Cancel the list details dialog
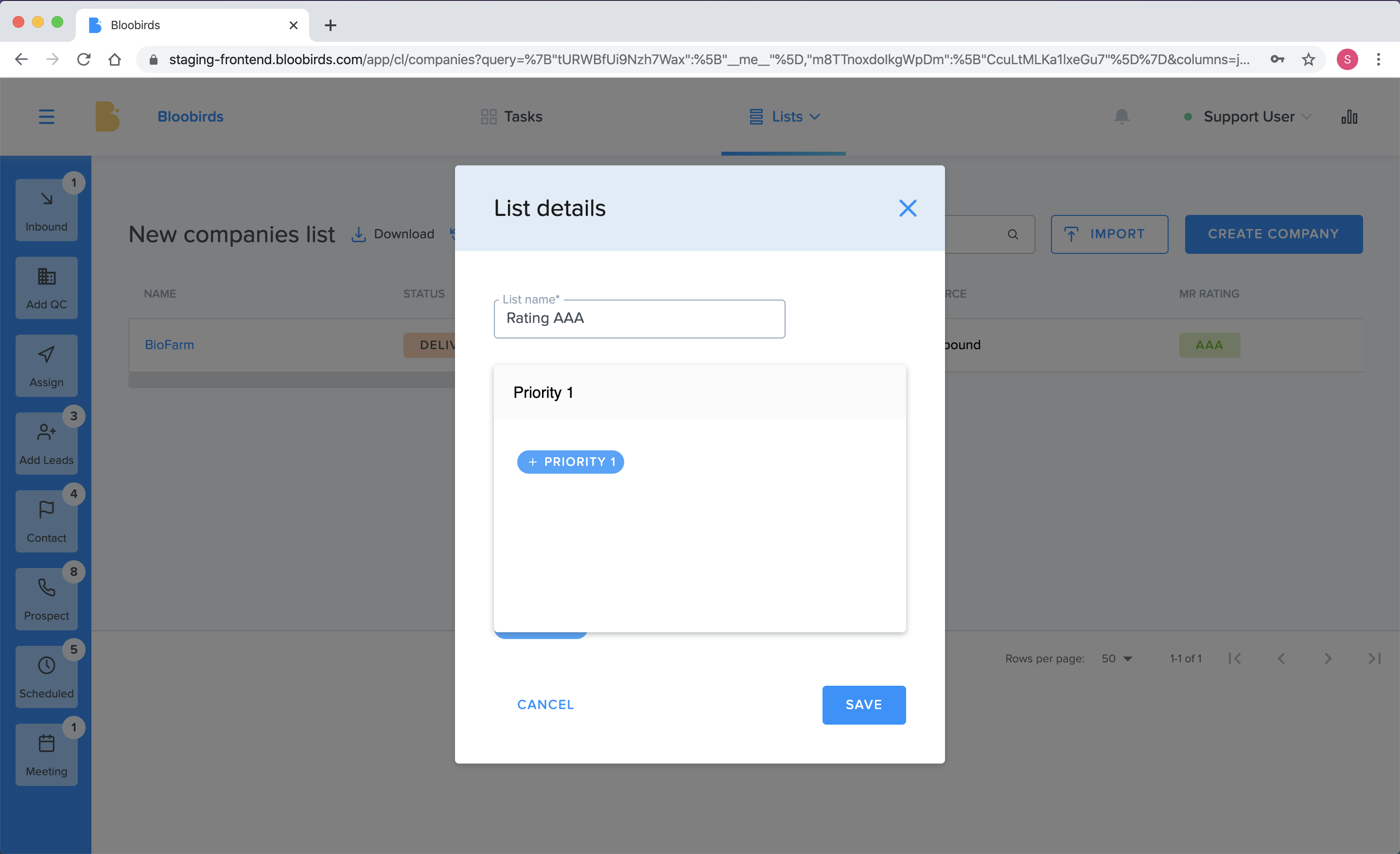The height and width of the screenshot is (854, 1400). click(545, 705)
